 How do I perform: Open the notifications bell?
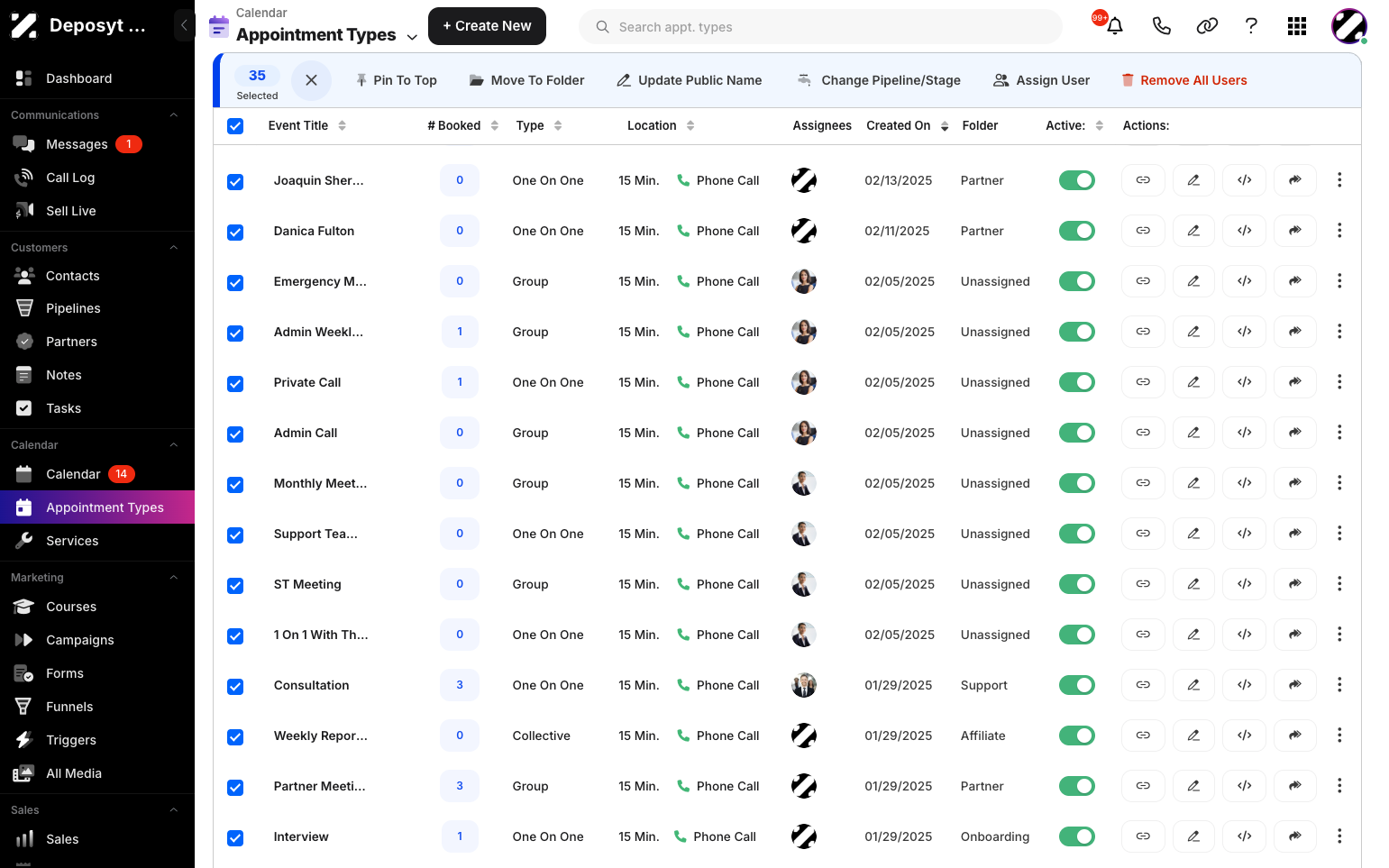(1115, 26)
